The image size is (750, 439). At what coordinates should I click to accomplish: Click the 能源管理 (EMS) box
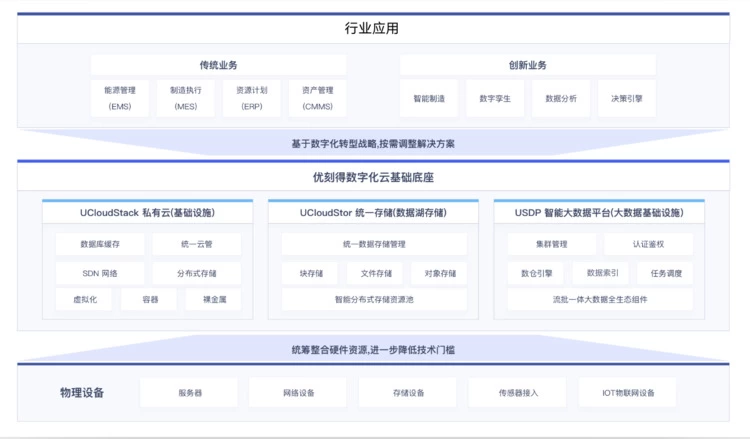(x=120, y=98)
